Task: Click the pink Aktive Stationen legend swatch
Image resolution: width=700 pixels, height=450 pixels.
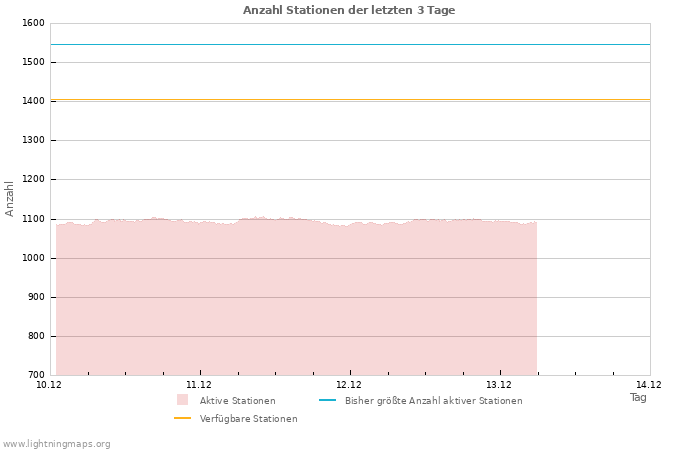Action: coord(182,400)
